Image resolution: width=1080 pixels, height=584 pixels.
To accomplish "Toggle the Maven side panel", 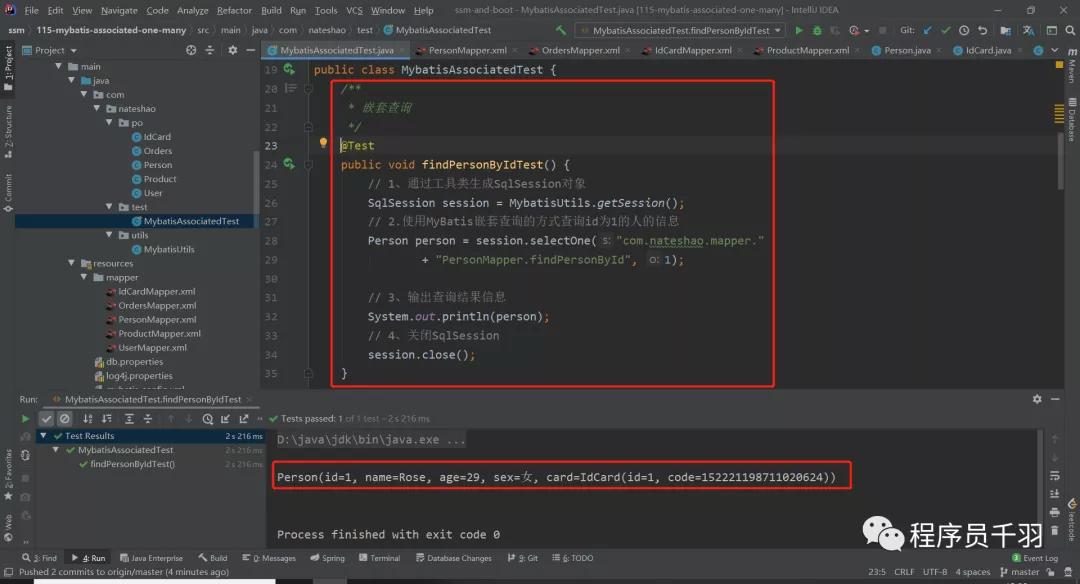I will pyautogui.click(x=1072, y=66).
